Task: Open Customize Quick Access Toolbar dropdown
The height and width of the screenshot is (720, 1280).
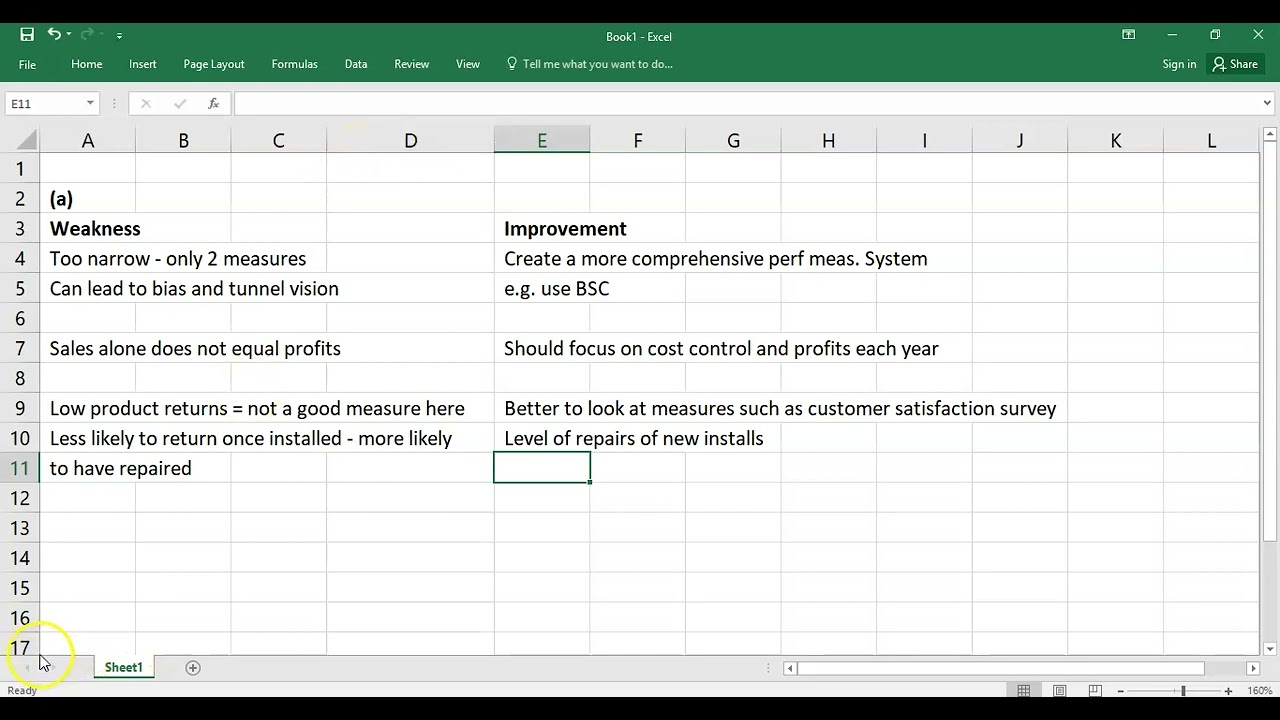Action: click(119, 35)
